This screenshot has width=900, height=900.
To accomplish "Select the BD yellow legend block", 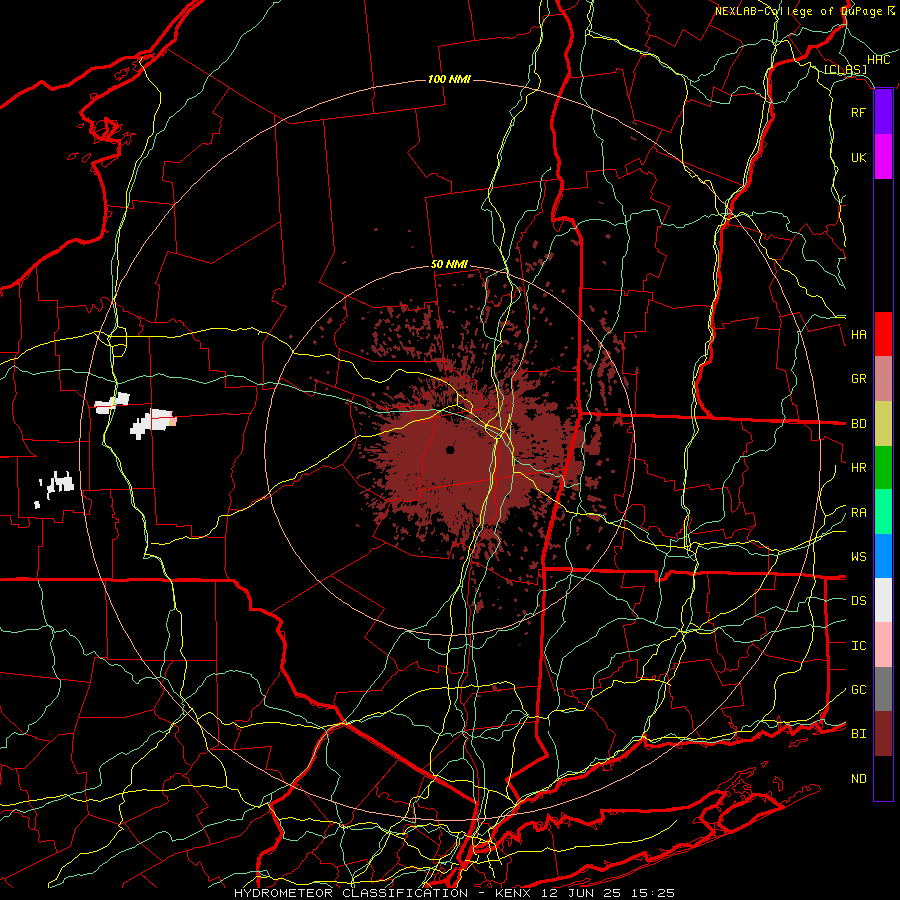I will (x=883, y=424).
